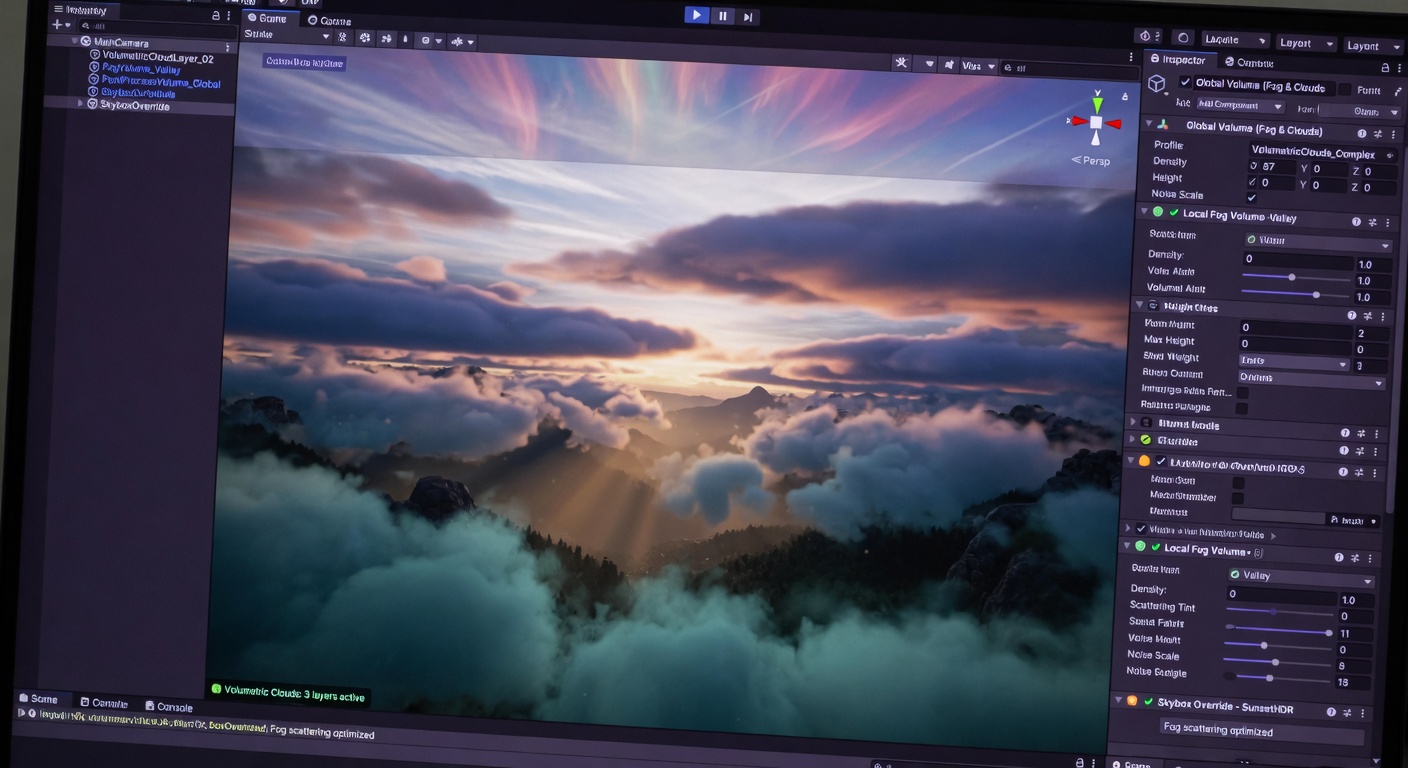Lock the Hierarchy panel with the padlock icon
Image resolution: width=1408 pixels, height=768 pixels.
(x=216, y=16)
